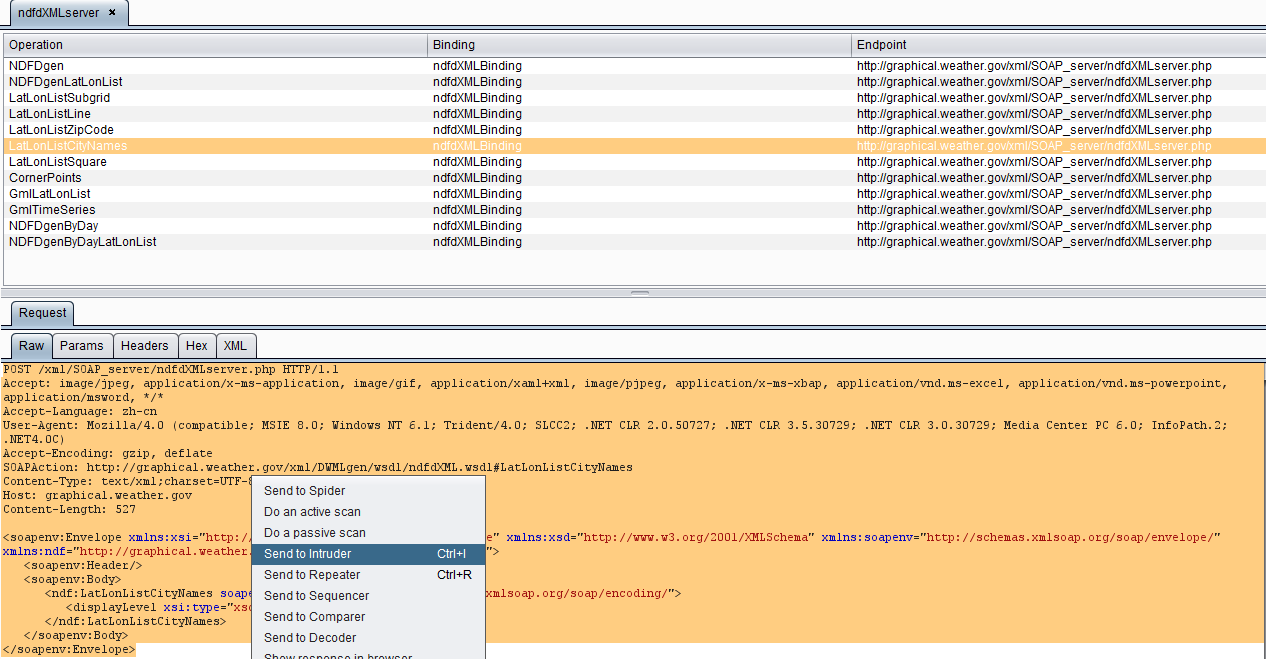Select the NDFDgen operation row
The width and height of the screenshot is (1266, 659).
pyautogui.click(x=36, y=66)
